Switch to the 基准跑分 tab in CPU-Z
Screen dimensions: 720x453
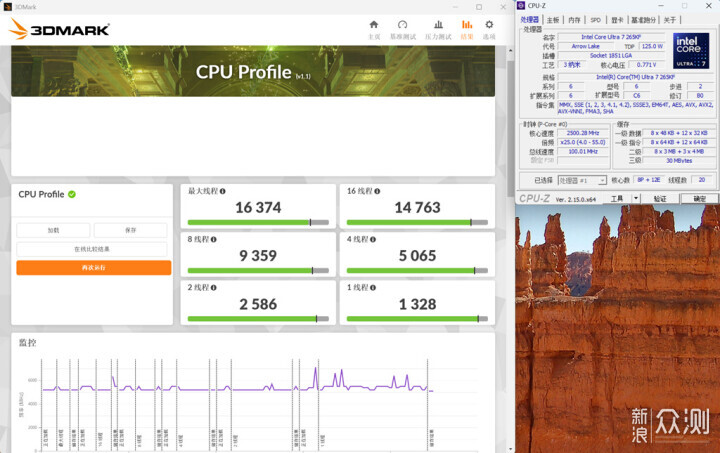(643, 20)
